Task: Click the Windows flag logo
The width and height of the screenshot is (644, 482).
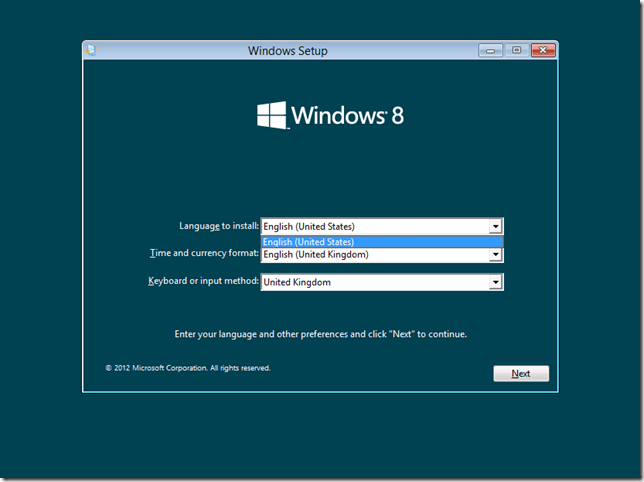Action: 272,114
